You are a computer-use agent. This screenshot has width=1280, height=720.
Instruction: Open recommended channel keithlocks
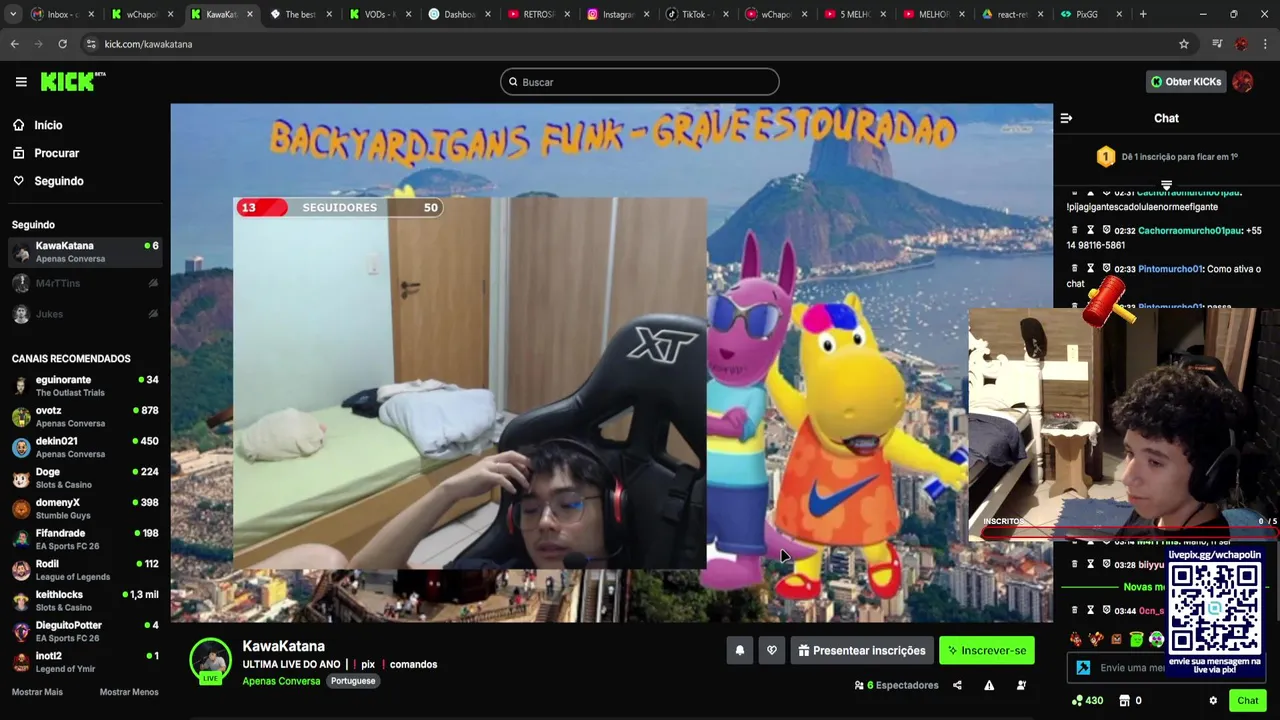click(x=85, y=601)
